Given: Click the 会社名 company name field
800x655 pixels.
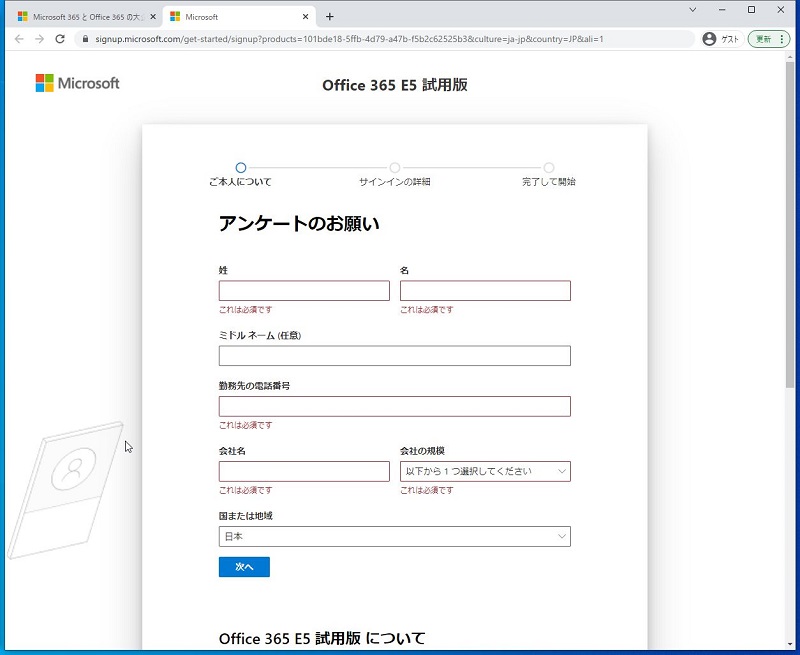Looking at the screenshot, I should 304,471.
